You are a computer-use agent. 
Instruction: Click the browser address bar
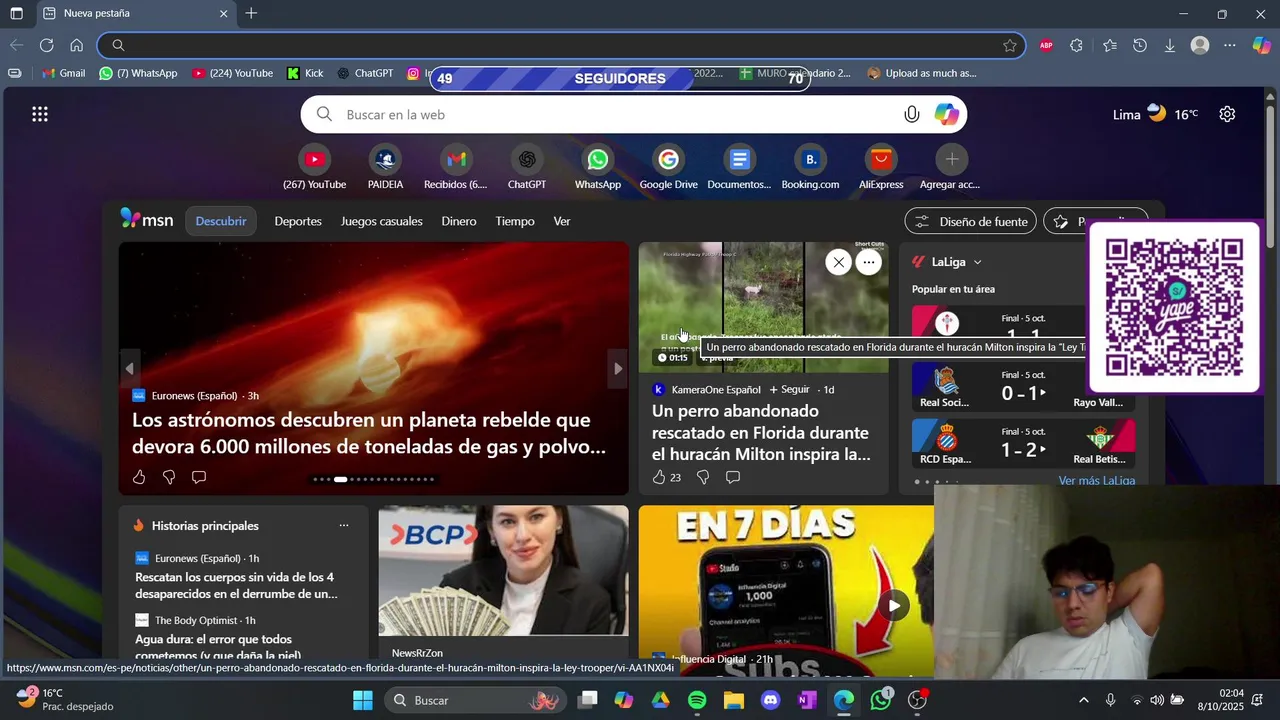pos(560,45)
